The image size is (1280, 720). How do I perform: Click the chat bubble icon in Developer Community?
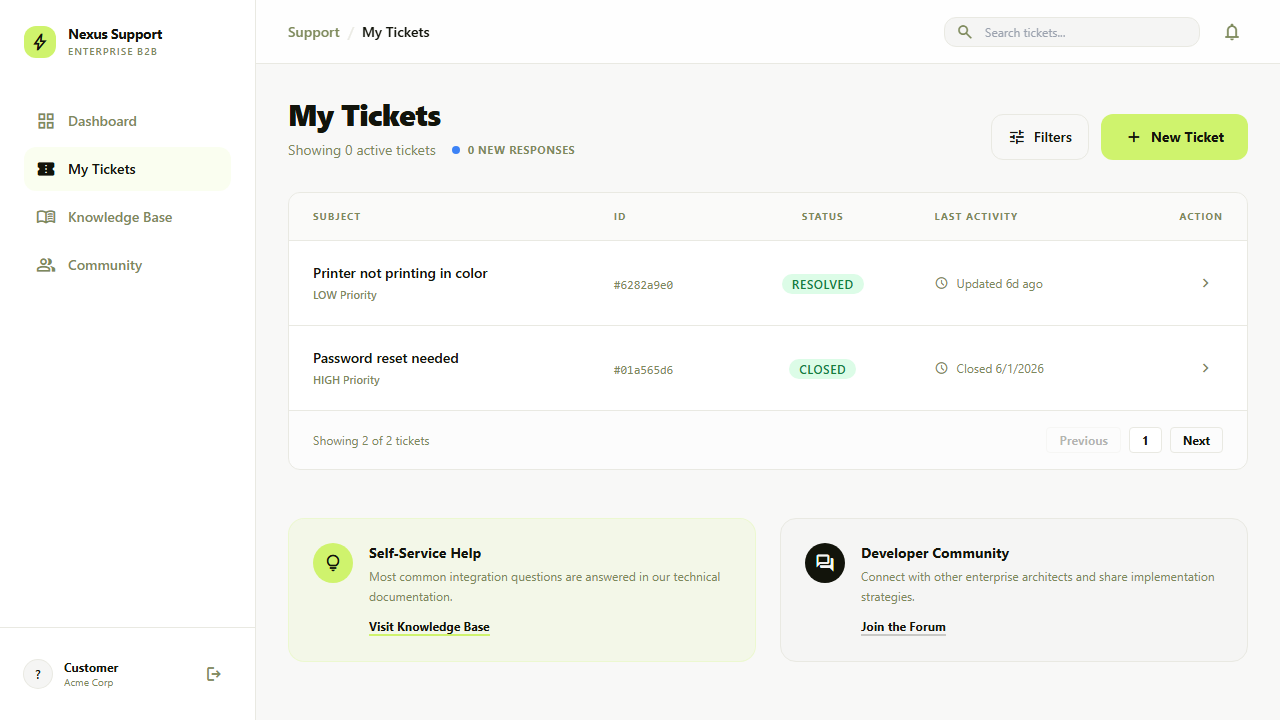825,563
